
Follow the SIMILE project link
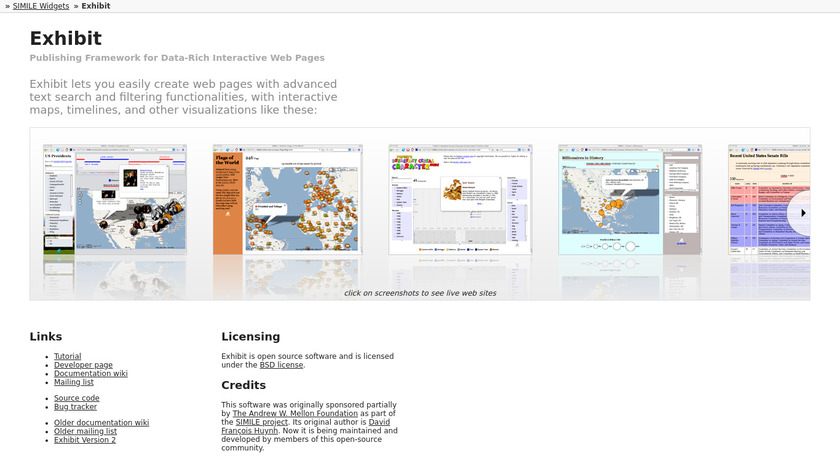261,422
